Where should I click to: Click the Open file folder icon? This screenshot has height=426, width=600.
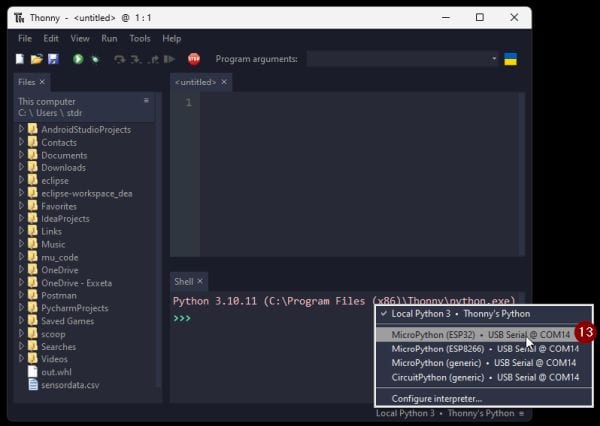[x=37, y=59]
